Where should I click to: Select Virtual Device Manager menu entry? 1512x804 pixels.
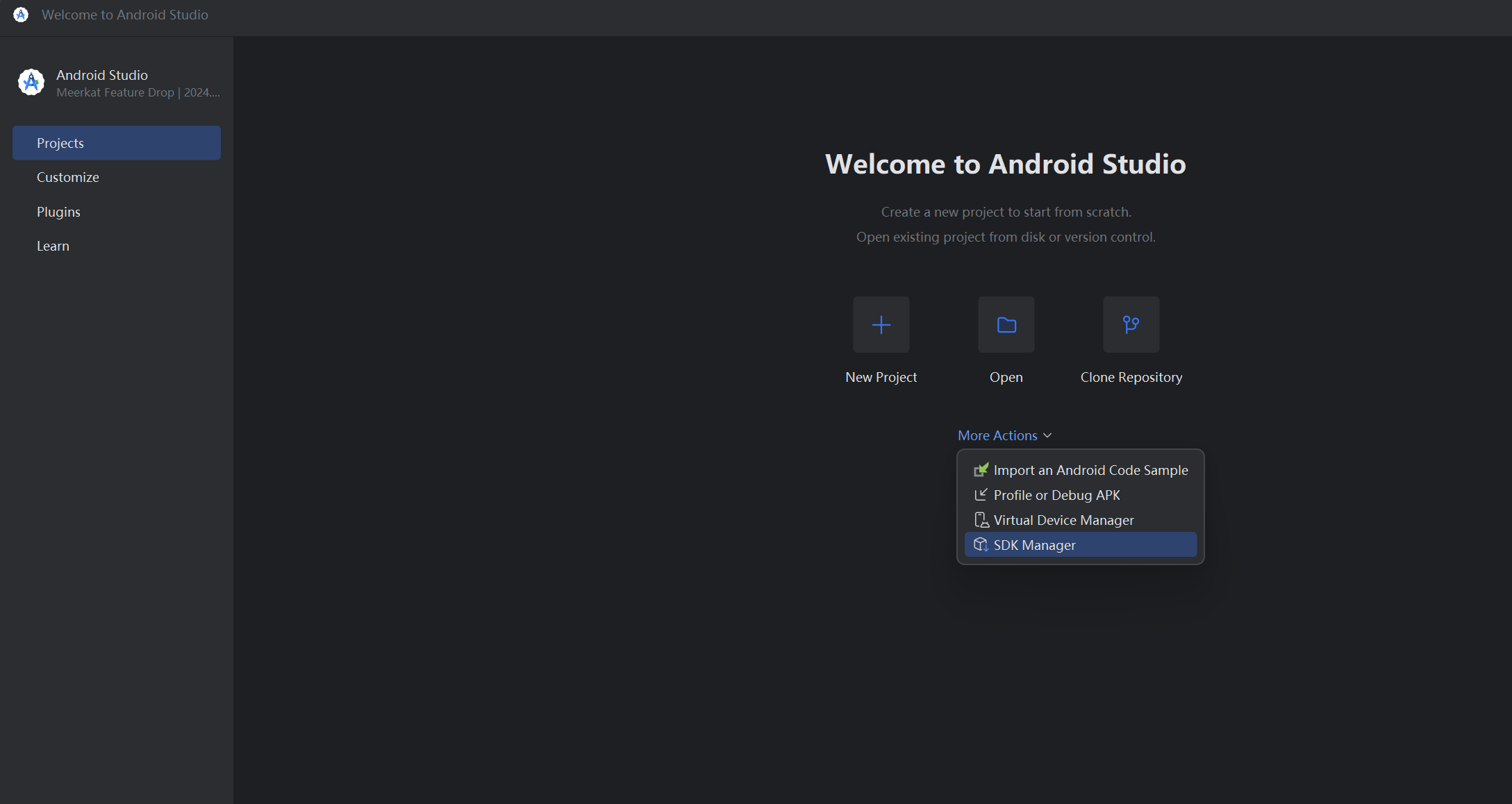(x=1063, y=520)
